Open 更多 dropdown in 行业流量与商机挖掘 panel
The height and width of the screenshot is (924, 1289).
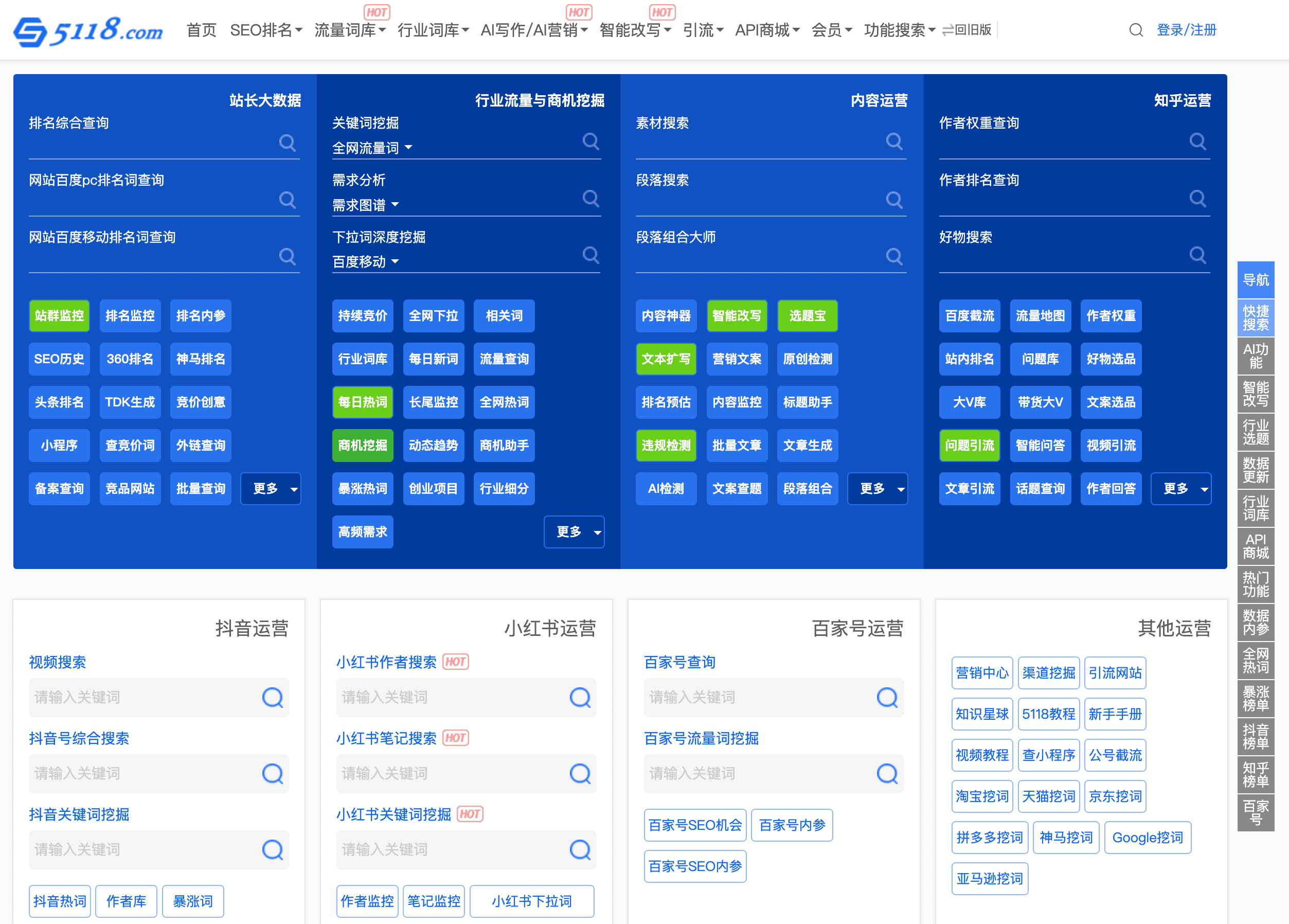coord(574,531)
